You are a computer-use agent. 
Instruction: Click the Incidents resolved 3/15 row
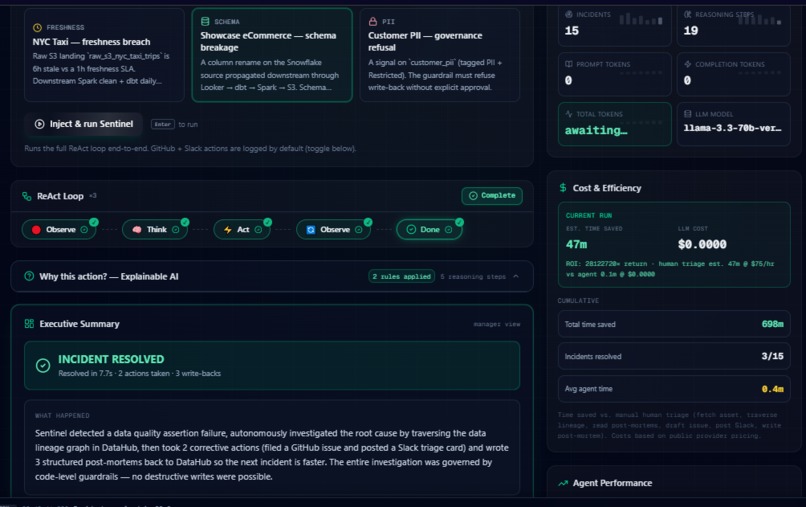click(674, 356)
